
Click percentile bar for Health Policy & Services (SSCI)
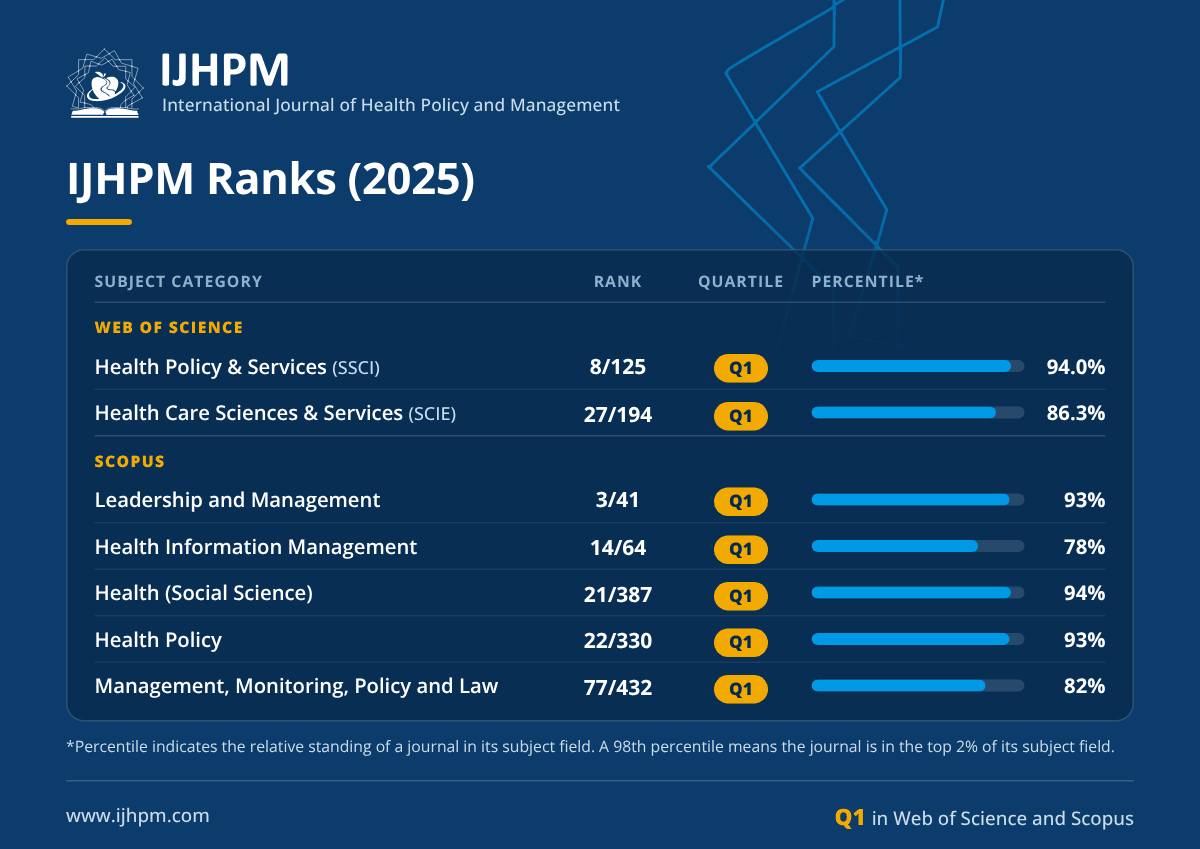pyautogui.click(x=918, y=366)
